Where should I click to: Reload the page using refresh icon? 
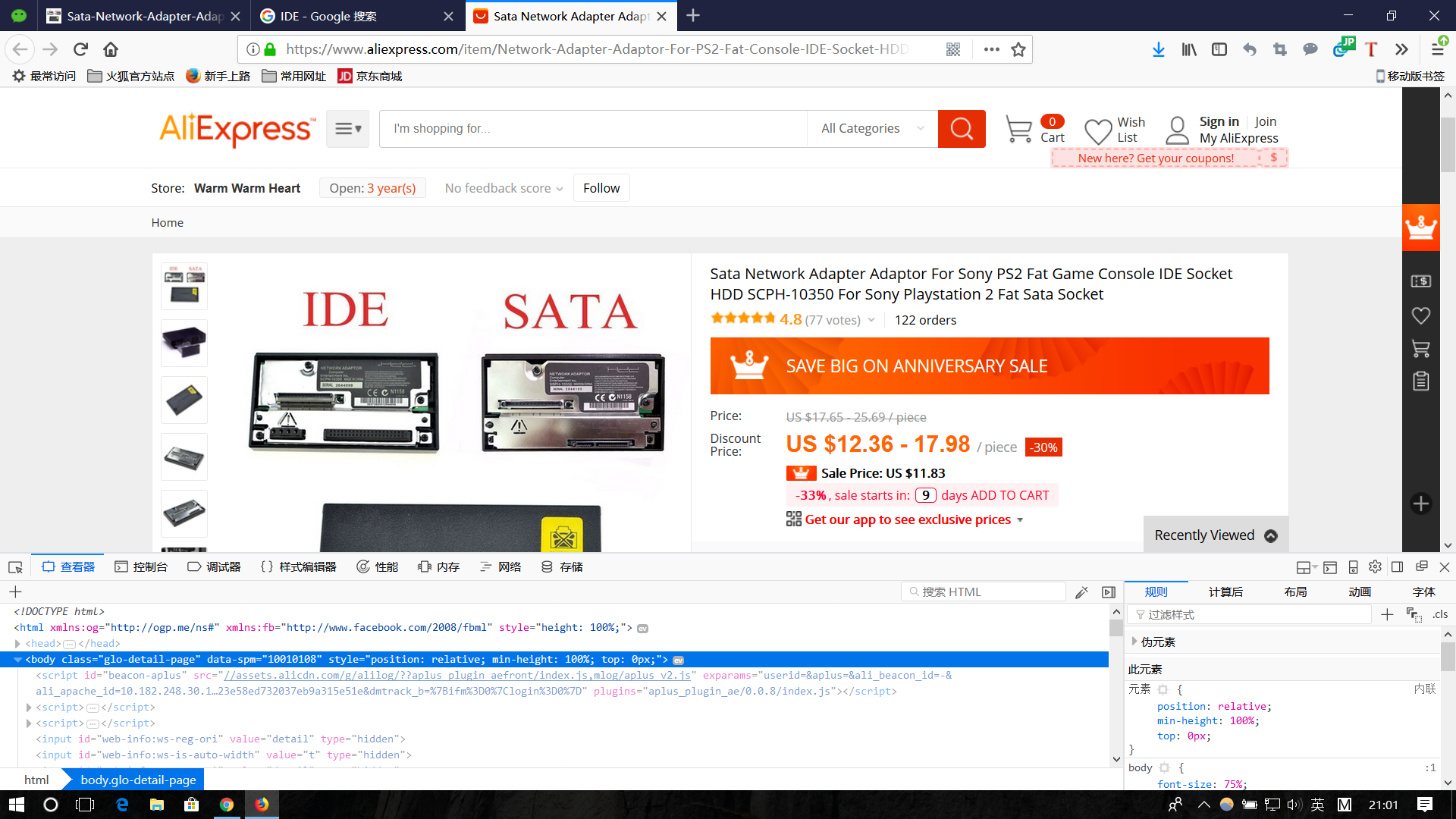pyautogui.click(x=80, y=49)
